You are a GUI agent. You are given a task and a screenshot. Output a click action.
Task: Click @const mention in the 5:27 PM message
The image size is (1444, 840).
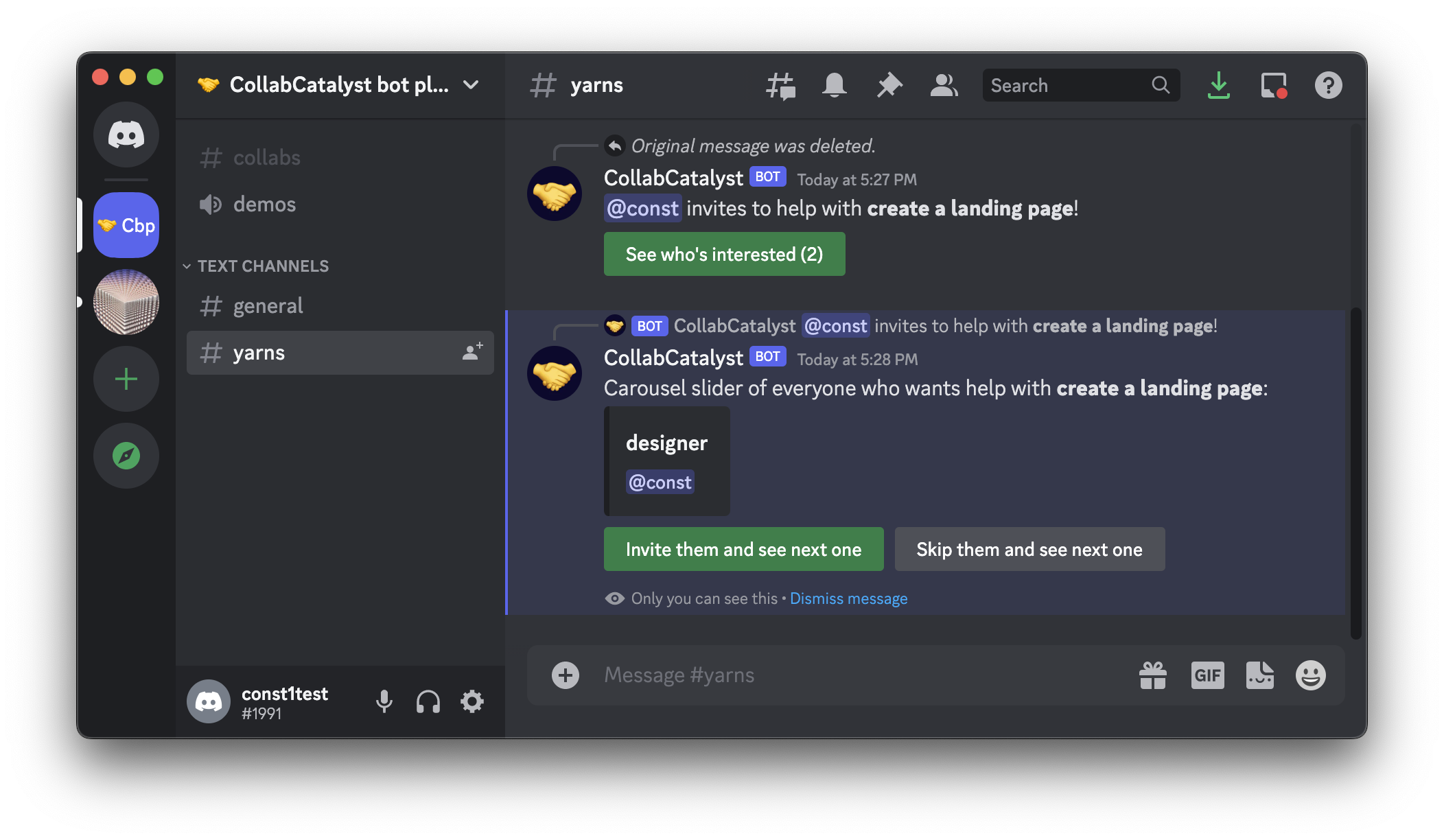[642, 209]
